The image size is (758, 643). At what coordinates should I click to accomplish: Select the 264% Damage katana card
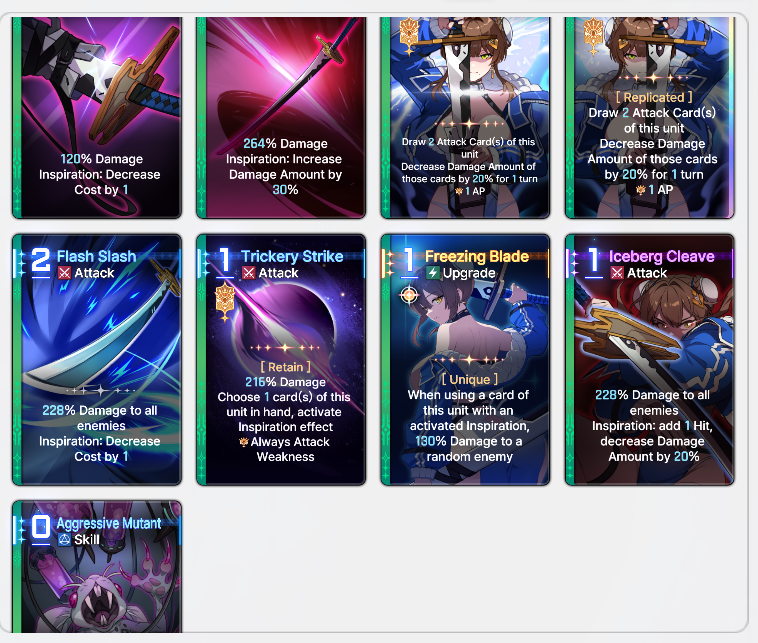[281, 117]
